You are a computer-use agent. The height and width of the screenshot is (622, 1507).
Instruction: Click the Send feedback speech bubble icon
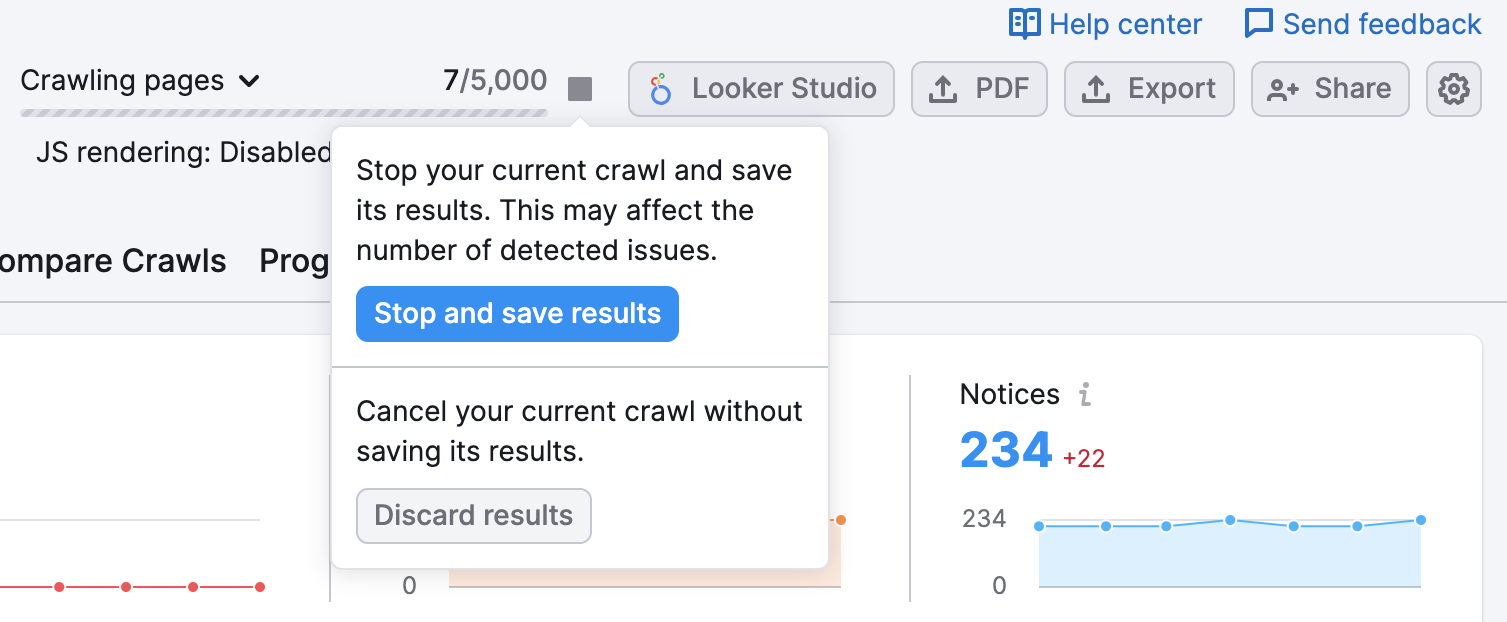(x=1260, y=23)
